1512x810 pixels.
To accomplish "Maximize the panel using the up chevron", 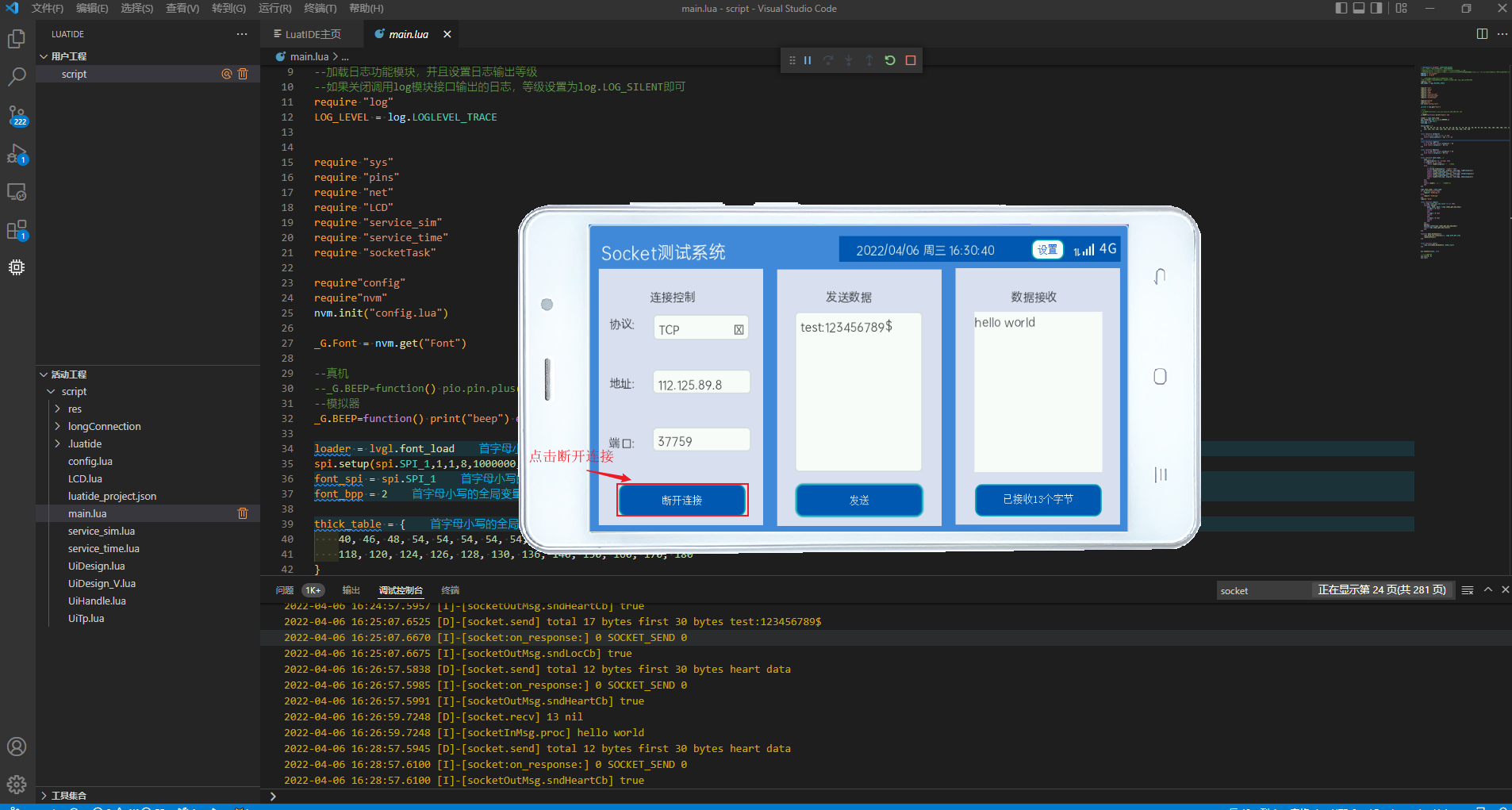I will pos(1488,589).
